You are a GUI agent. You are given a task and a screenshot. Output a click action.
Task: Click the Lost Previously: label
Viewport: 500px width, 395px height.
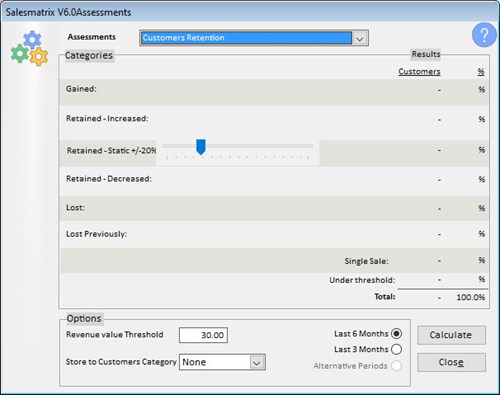[96, 234]
